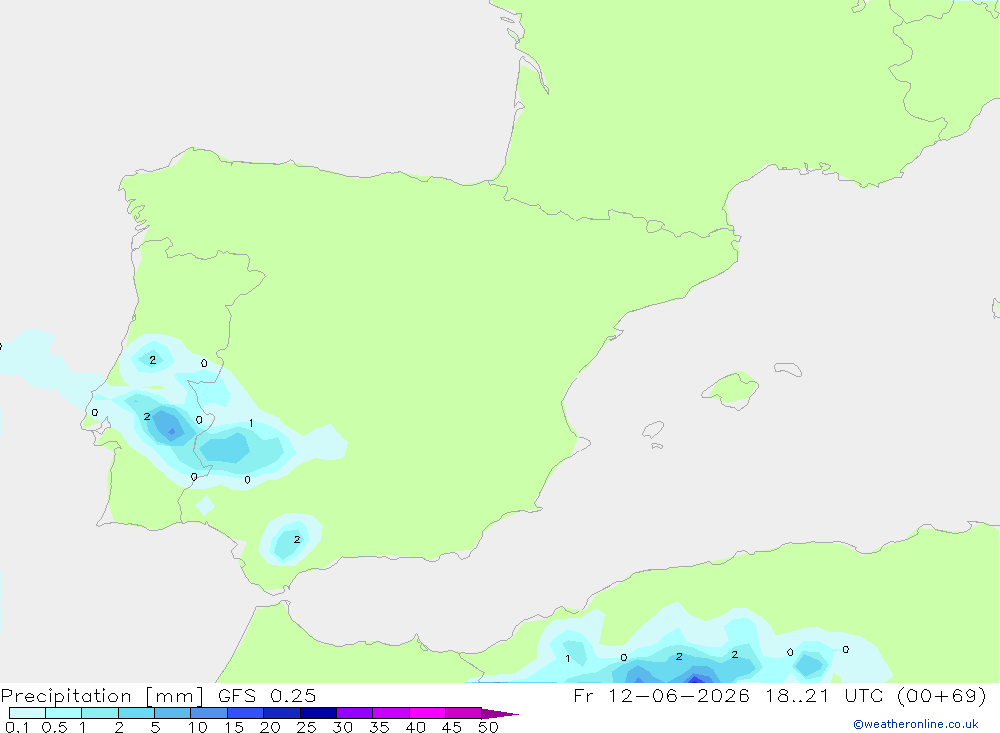Click the 25–30 mm navy legend swatch
Screen dimensions: 1000x733
pos(318,713)
